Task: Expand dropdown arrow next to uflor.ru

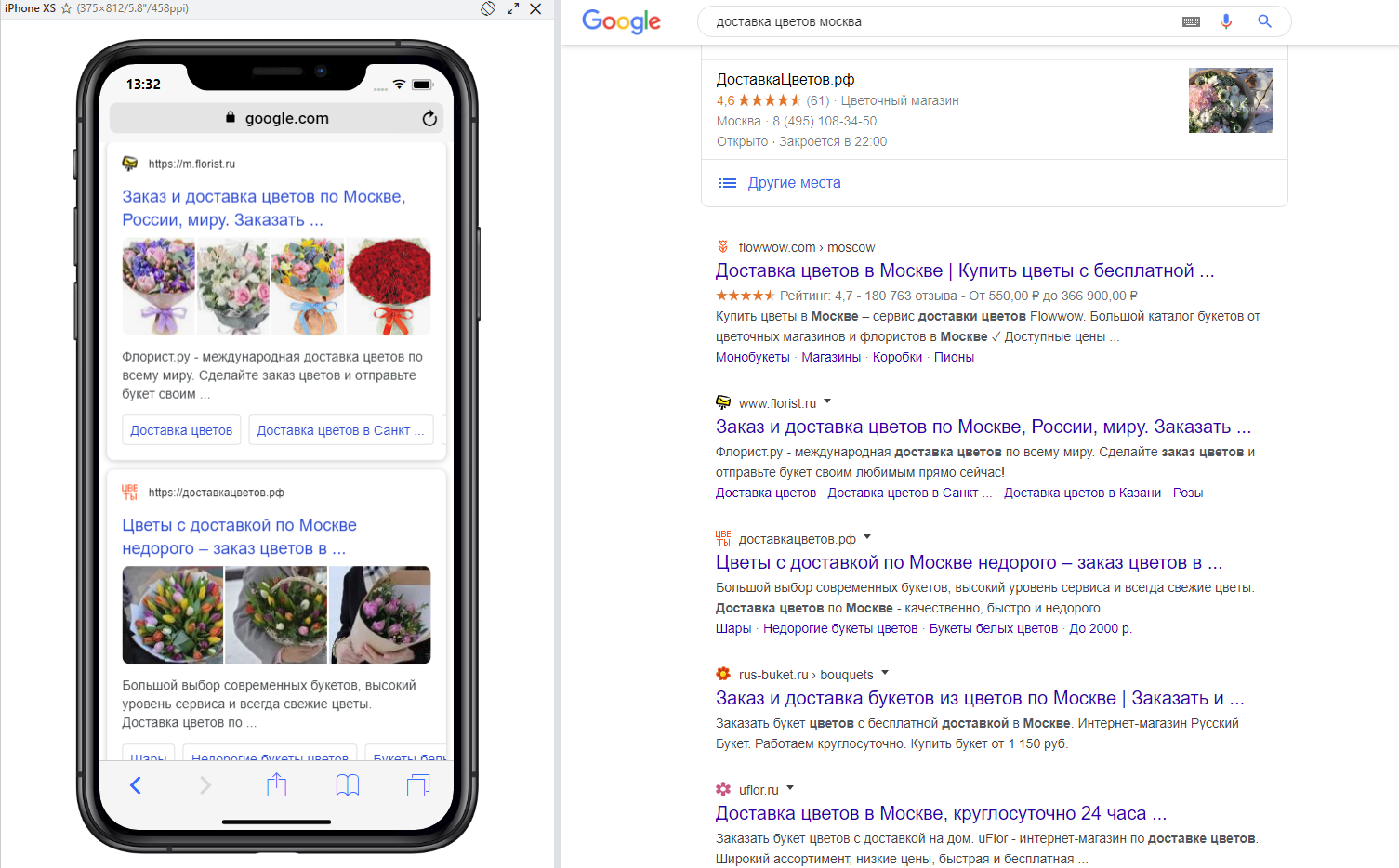Action: coord(790,788)
